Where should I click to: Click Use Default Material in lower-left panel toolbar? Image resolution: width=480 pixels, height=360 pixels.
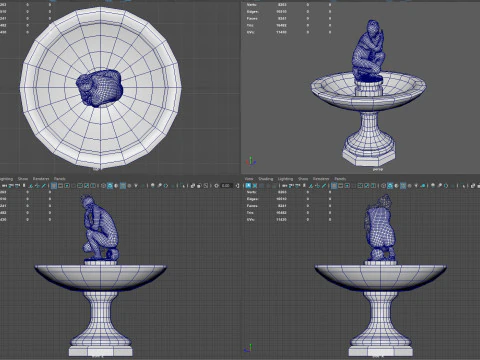coord(116,186)
